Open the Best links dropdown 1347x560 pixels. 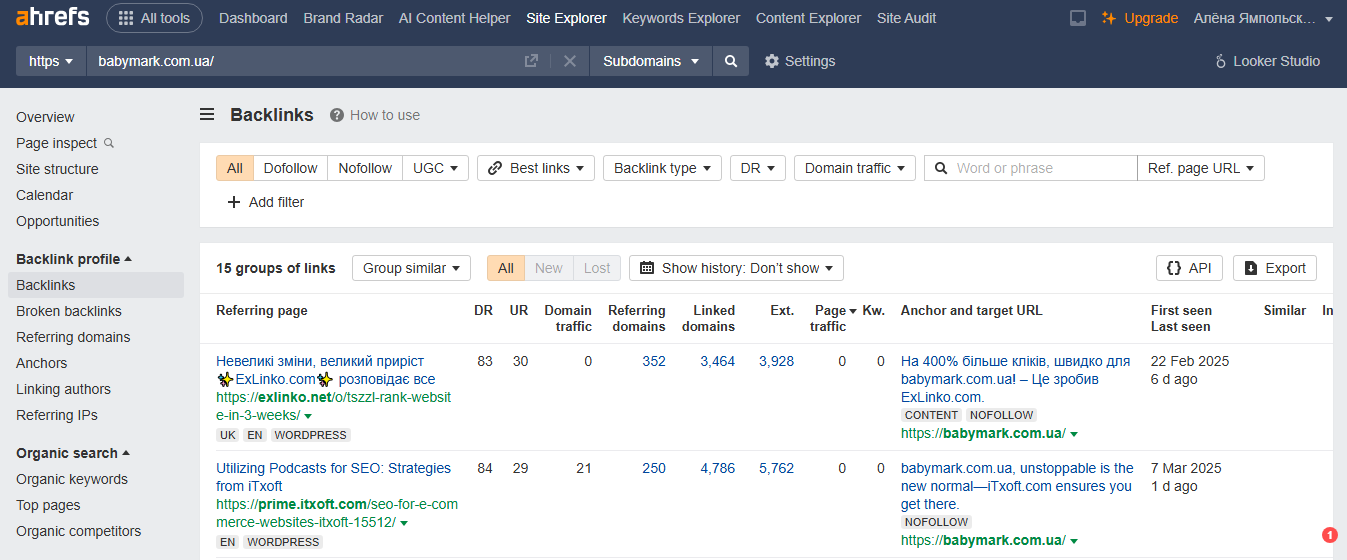point(536,168)
